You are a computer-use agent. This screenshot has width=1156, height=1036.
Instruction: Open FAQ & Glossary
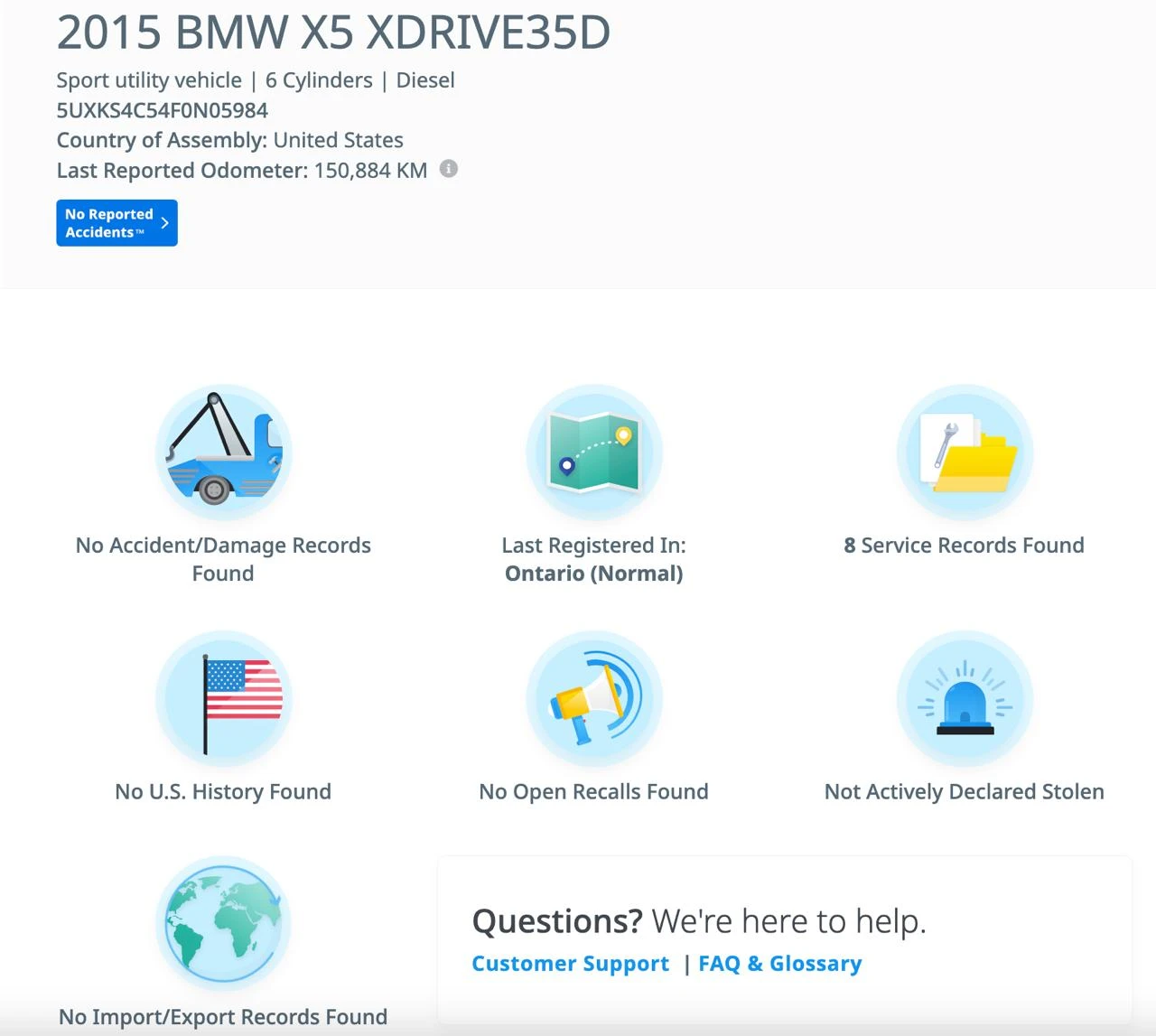(779, 963)
